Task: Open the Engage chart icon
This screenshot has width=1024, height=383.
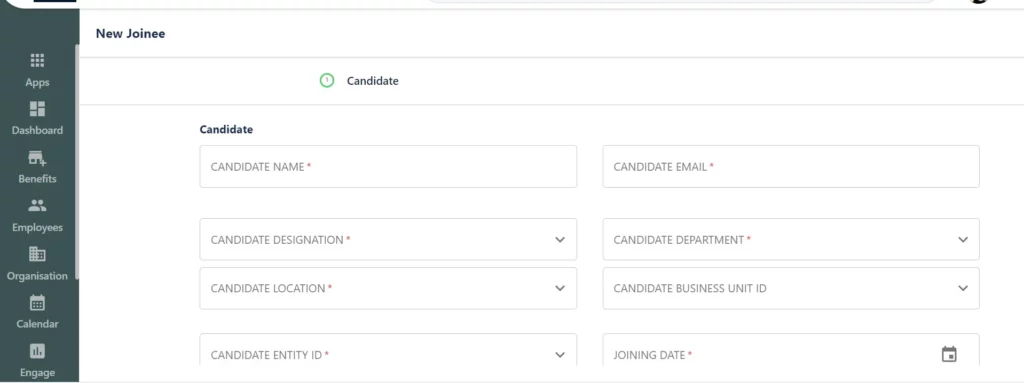Action: tap(37, 352)
